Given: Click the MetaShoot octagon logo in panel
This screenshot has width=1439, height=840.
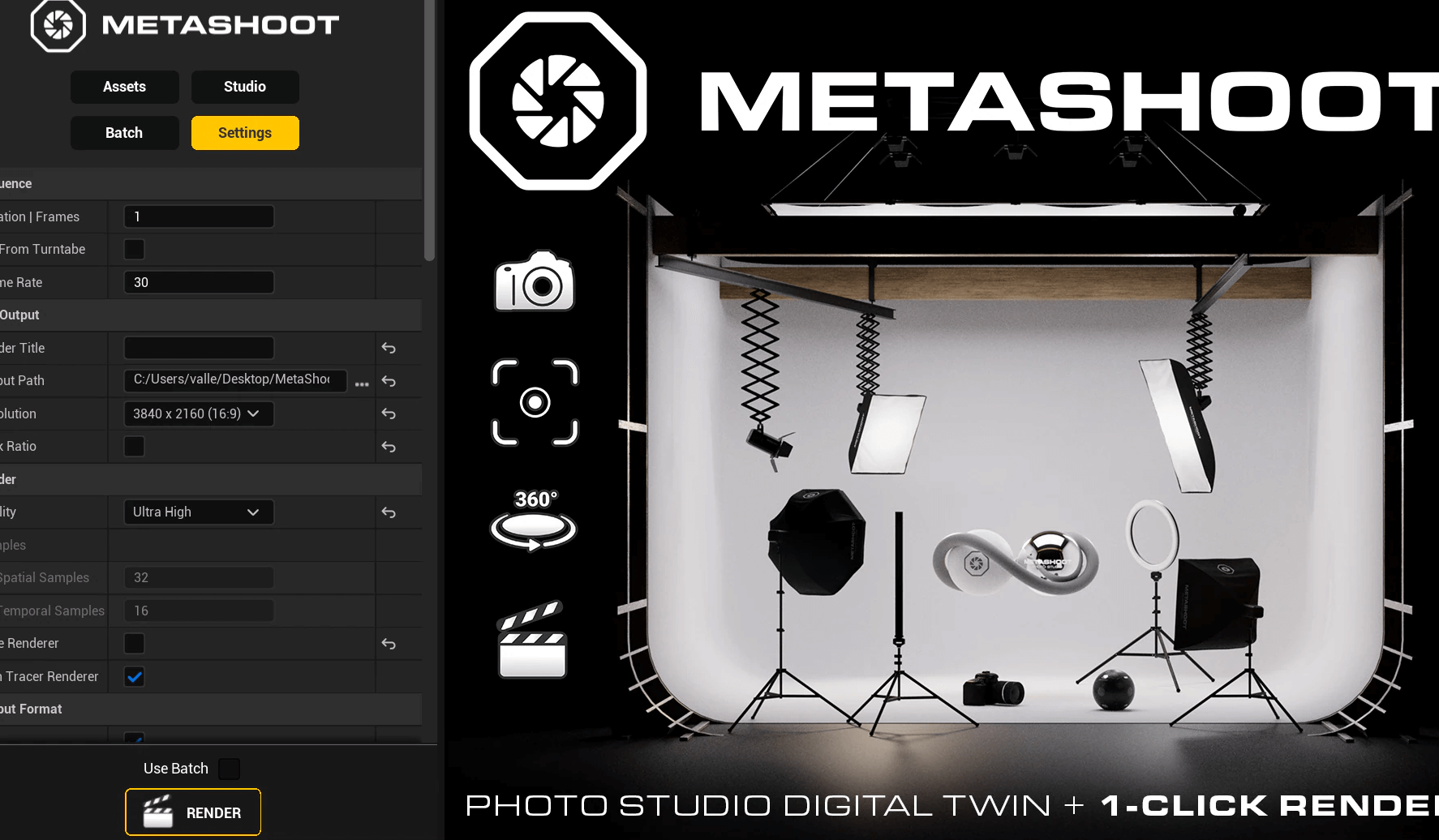Looking at the screenshot, I should coord(58,26).
